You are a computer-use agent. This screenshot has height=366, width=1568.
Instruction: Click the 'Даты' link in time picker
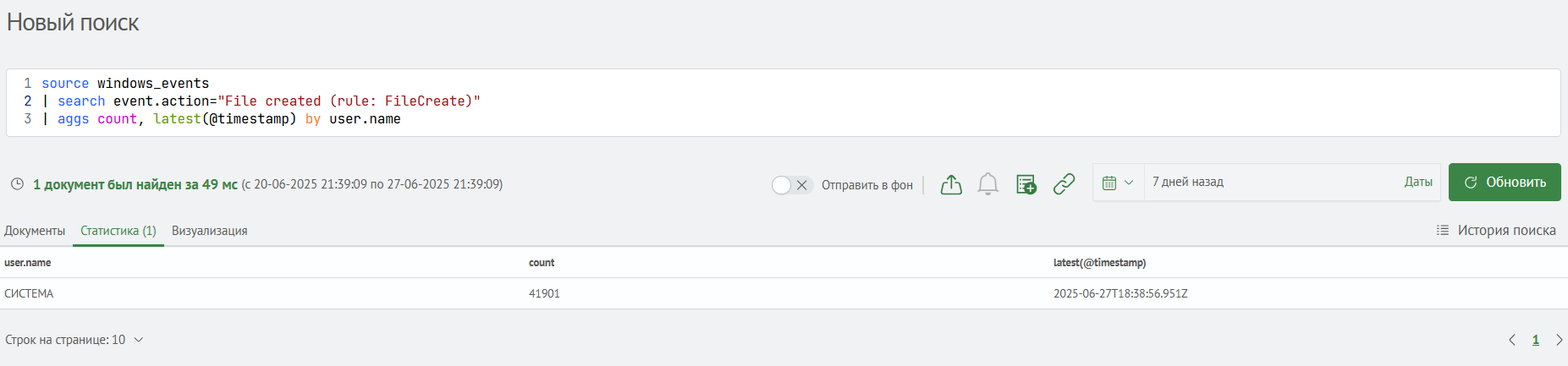click(x=1418, y=182)
